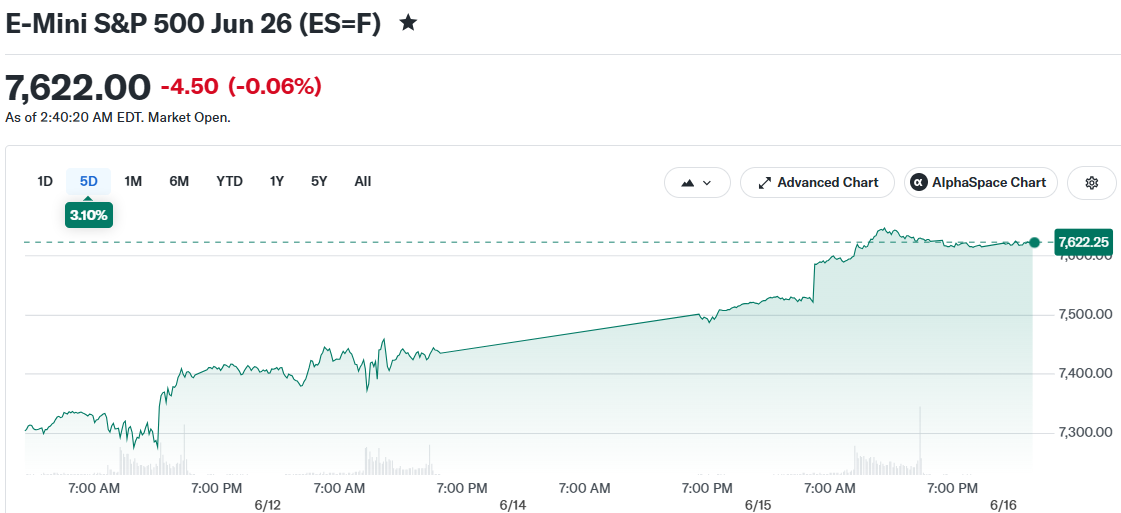Click the 7,300.00 y-axis label
1121x513 pixels.
click(x=1084, y=432)
